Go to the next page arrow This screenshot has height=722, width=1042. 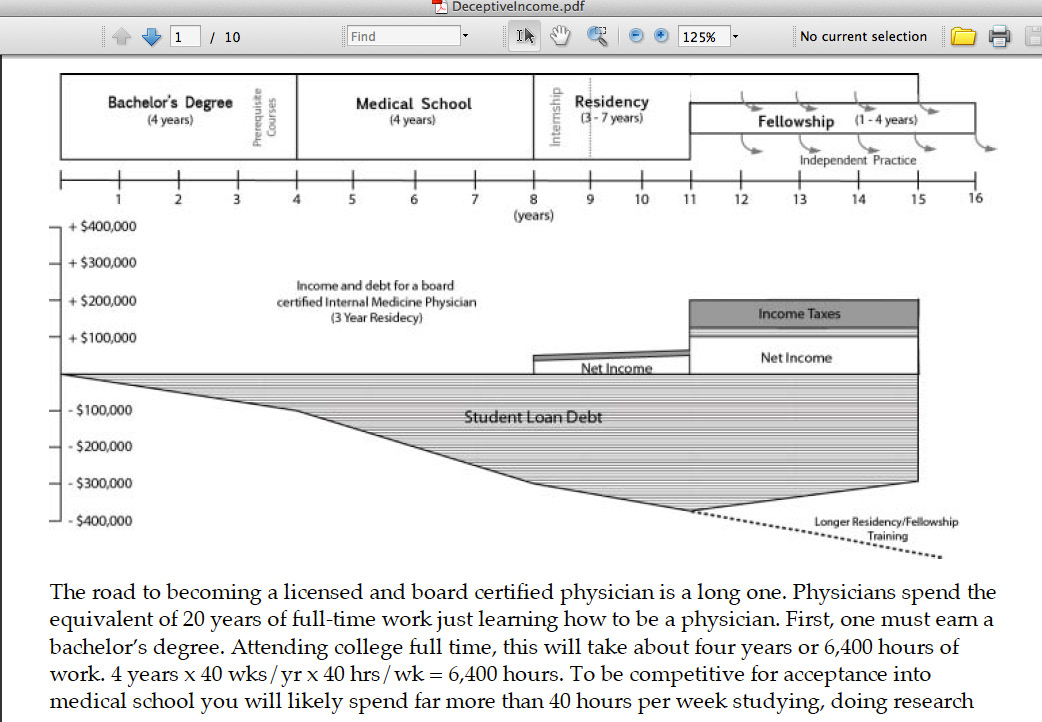click(152, 36)
